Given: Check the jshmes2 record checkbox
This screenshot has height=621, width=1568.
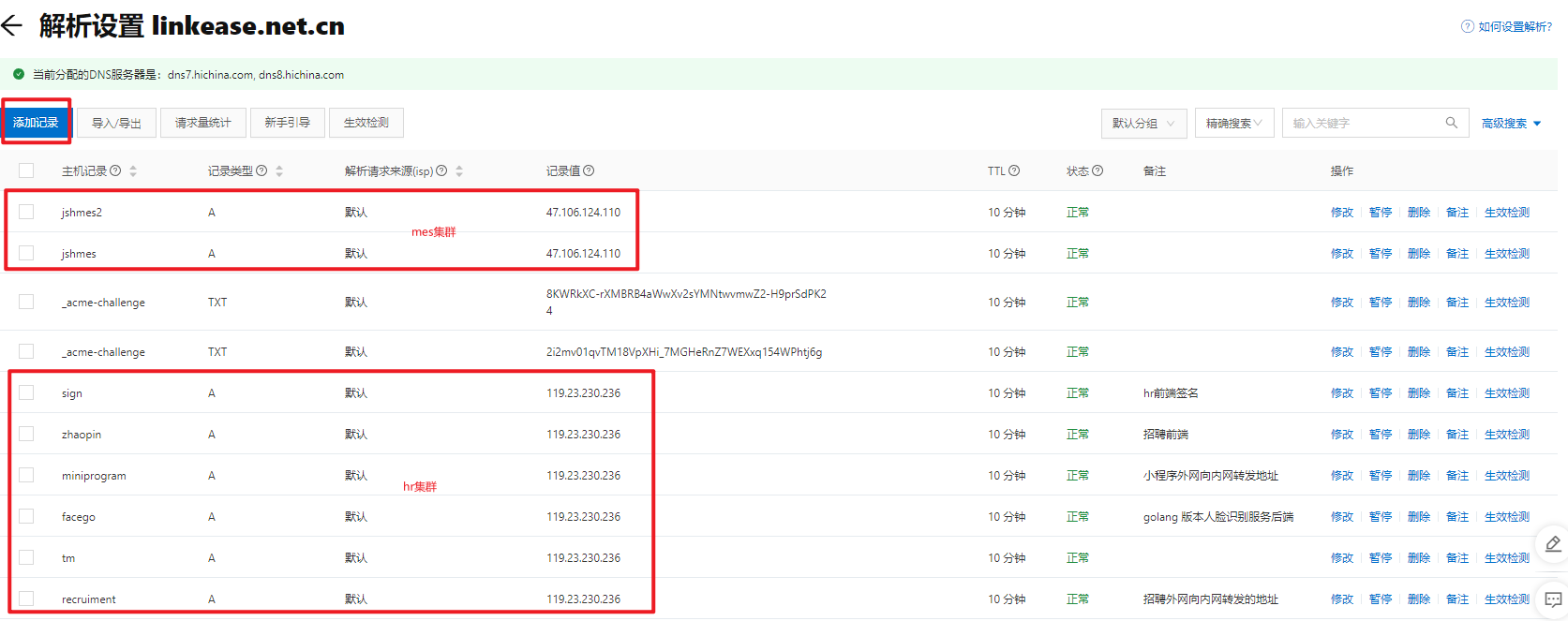Looking at the screenshot, I should (x=26, y=212).
